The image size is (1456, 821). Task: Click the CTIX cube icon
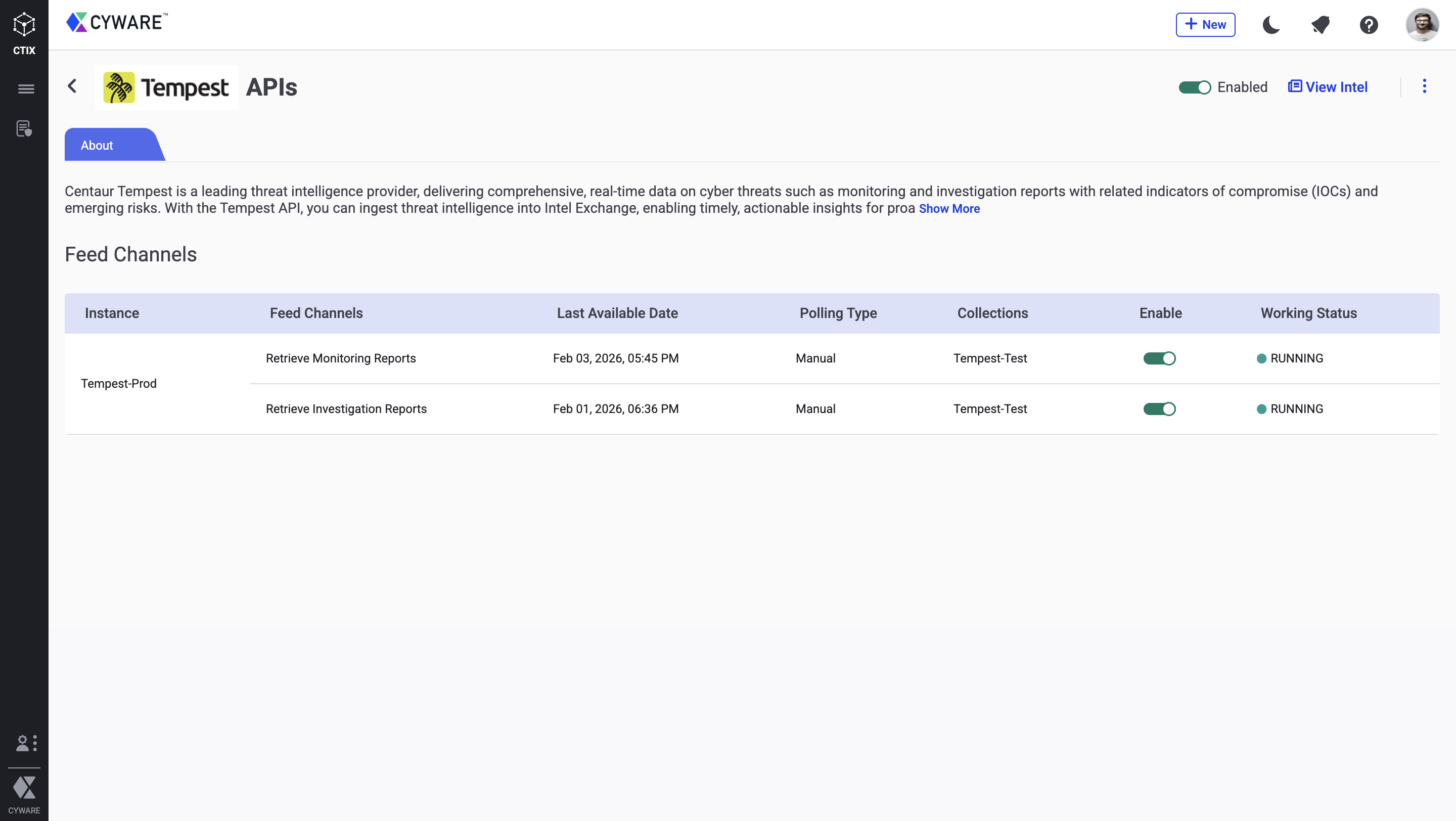(x=24, y=25)
